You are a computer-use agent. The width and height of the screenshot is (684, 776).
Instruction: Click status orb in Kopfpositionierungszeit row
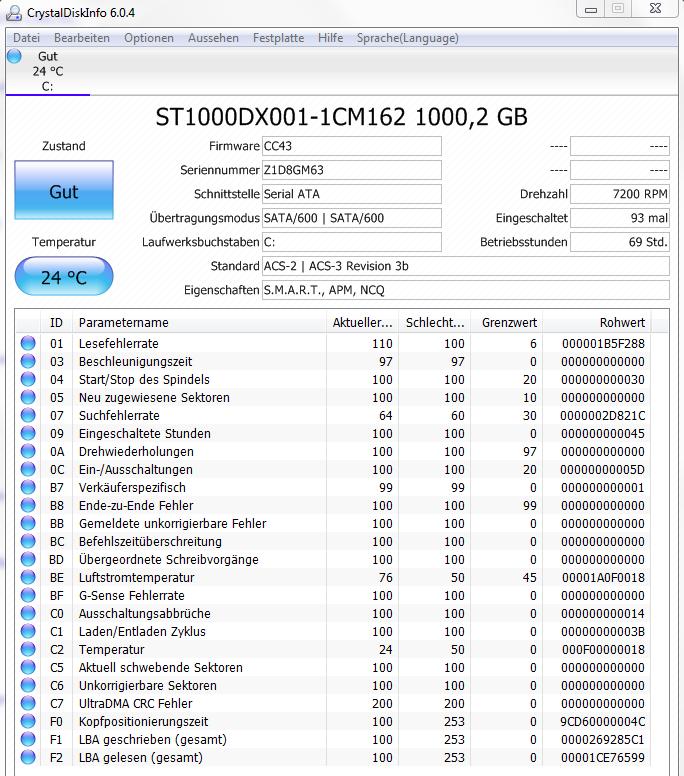28,721
